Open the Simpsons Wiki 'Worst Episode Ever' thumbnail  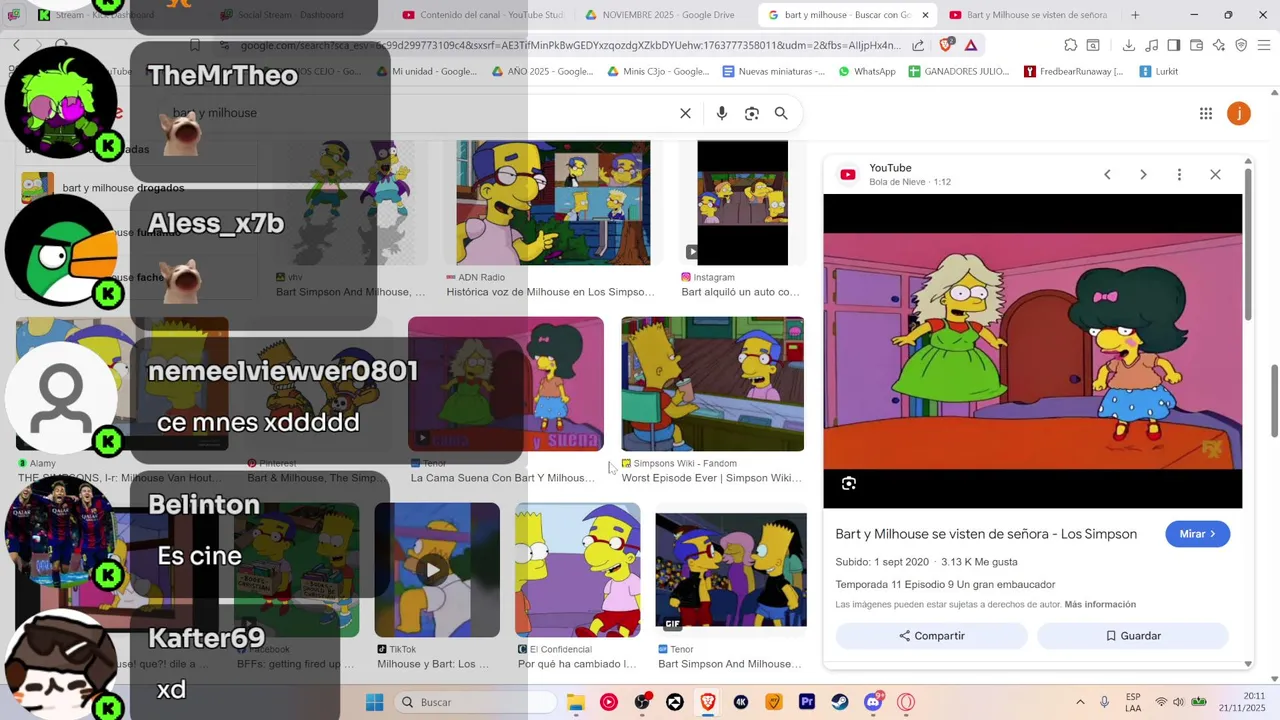click(x=712, y=384)
